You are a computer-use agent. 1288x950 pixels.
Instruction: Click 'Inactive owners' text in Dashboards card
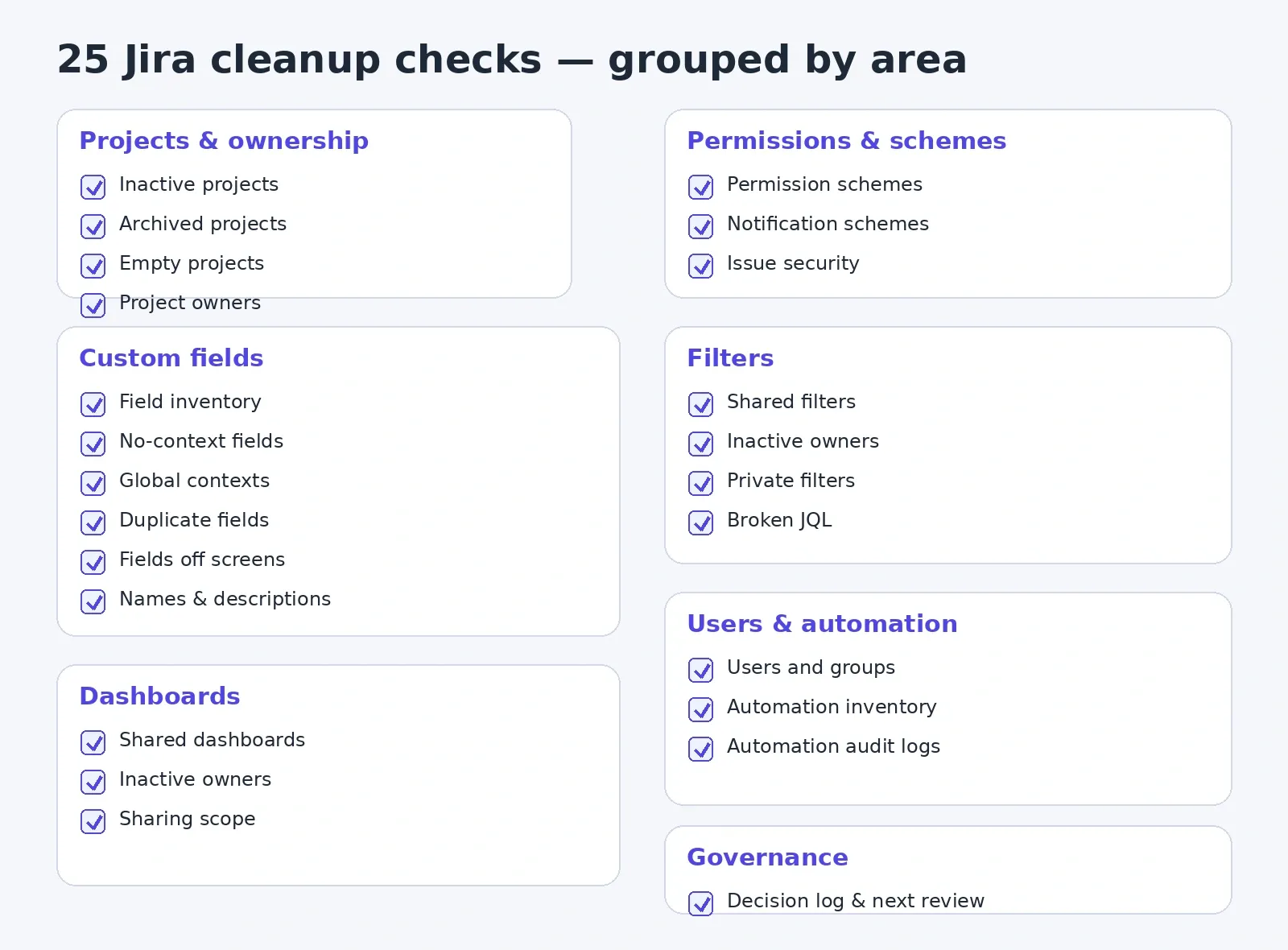pos(195,779)
